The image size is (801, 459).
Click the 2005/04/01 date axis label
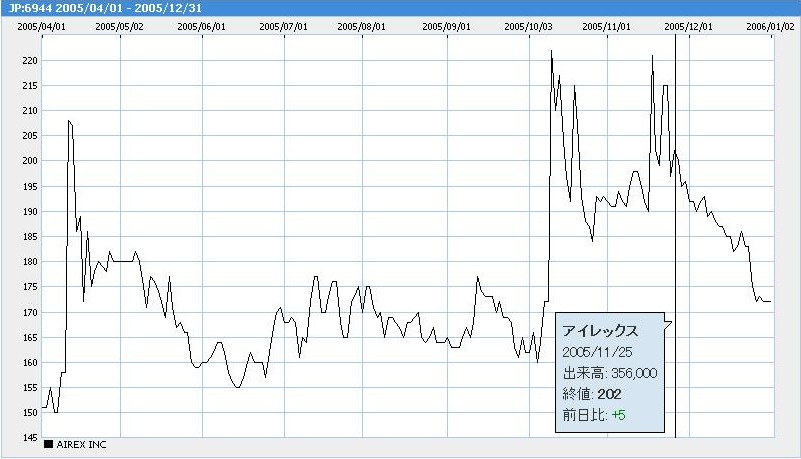(x=41, y=27)
